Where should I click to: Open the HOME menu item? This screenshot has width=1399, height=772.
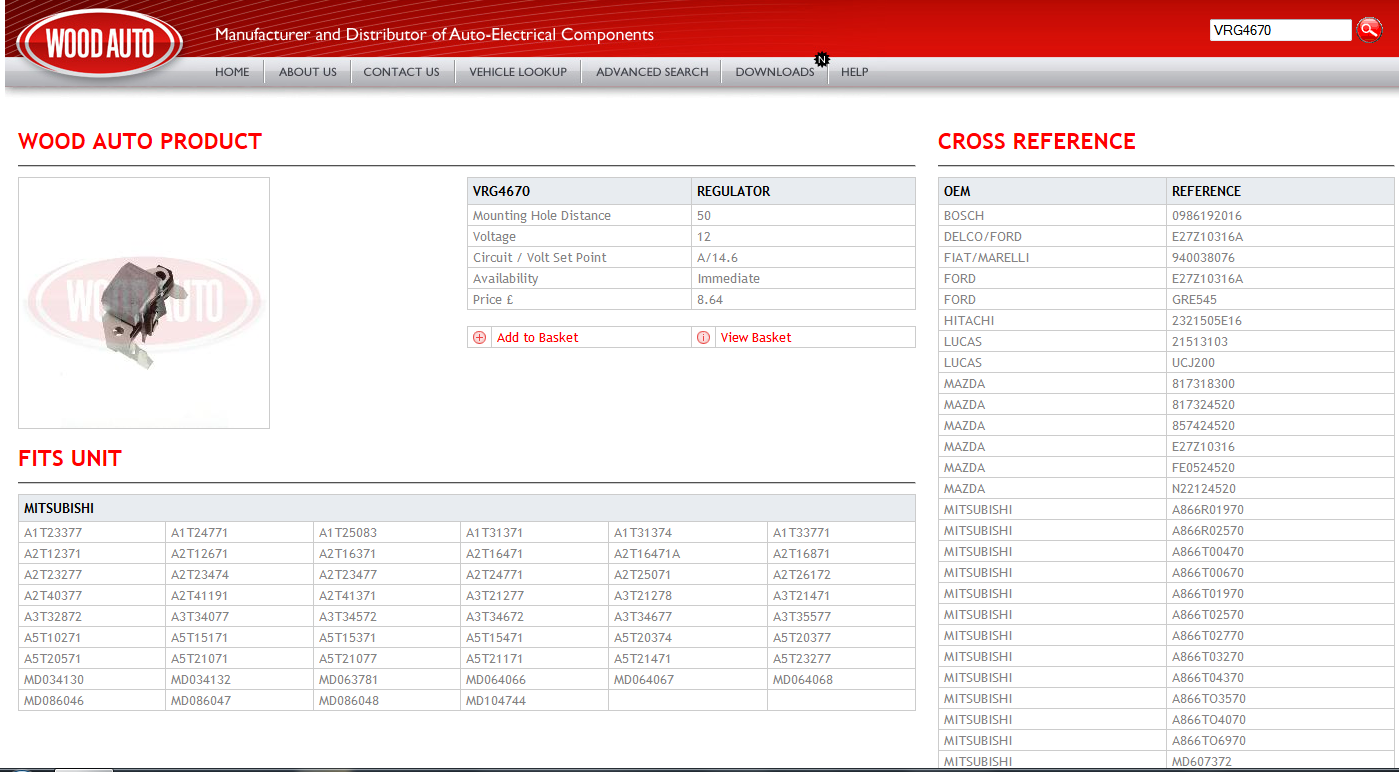tap(232, 72)
